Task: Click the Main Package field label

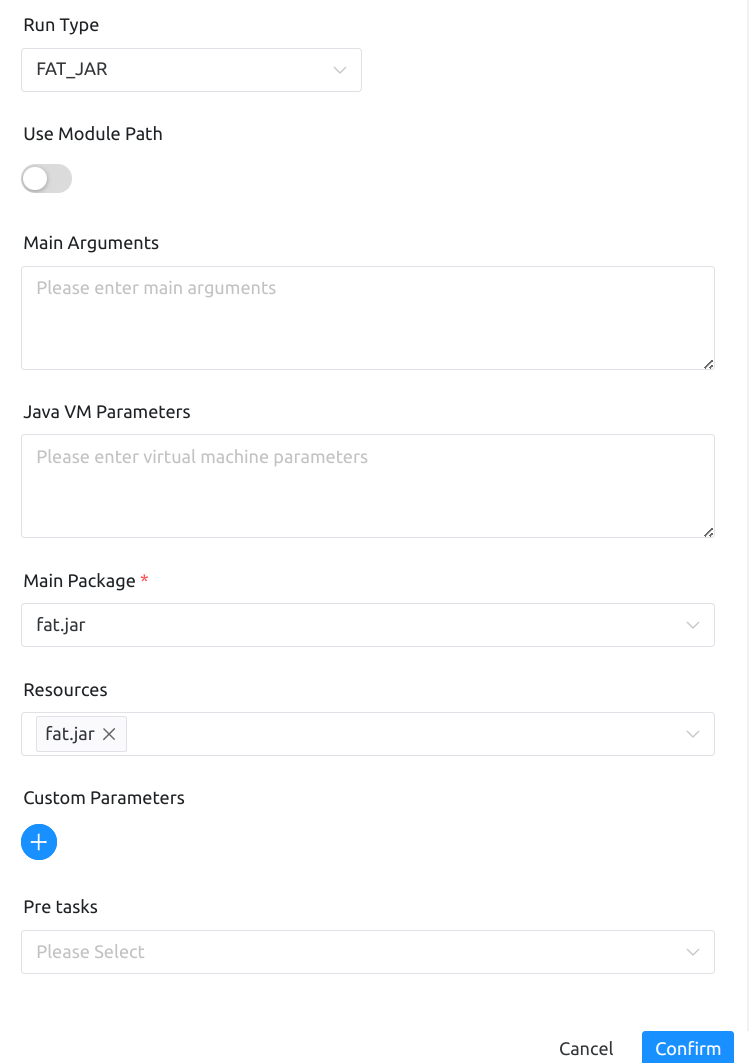Action: point(79,581)
